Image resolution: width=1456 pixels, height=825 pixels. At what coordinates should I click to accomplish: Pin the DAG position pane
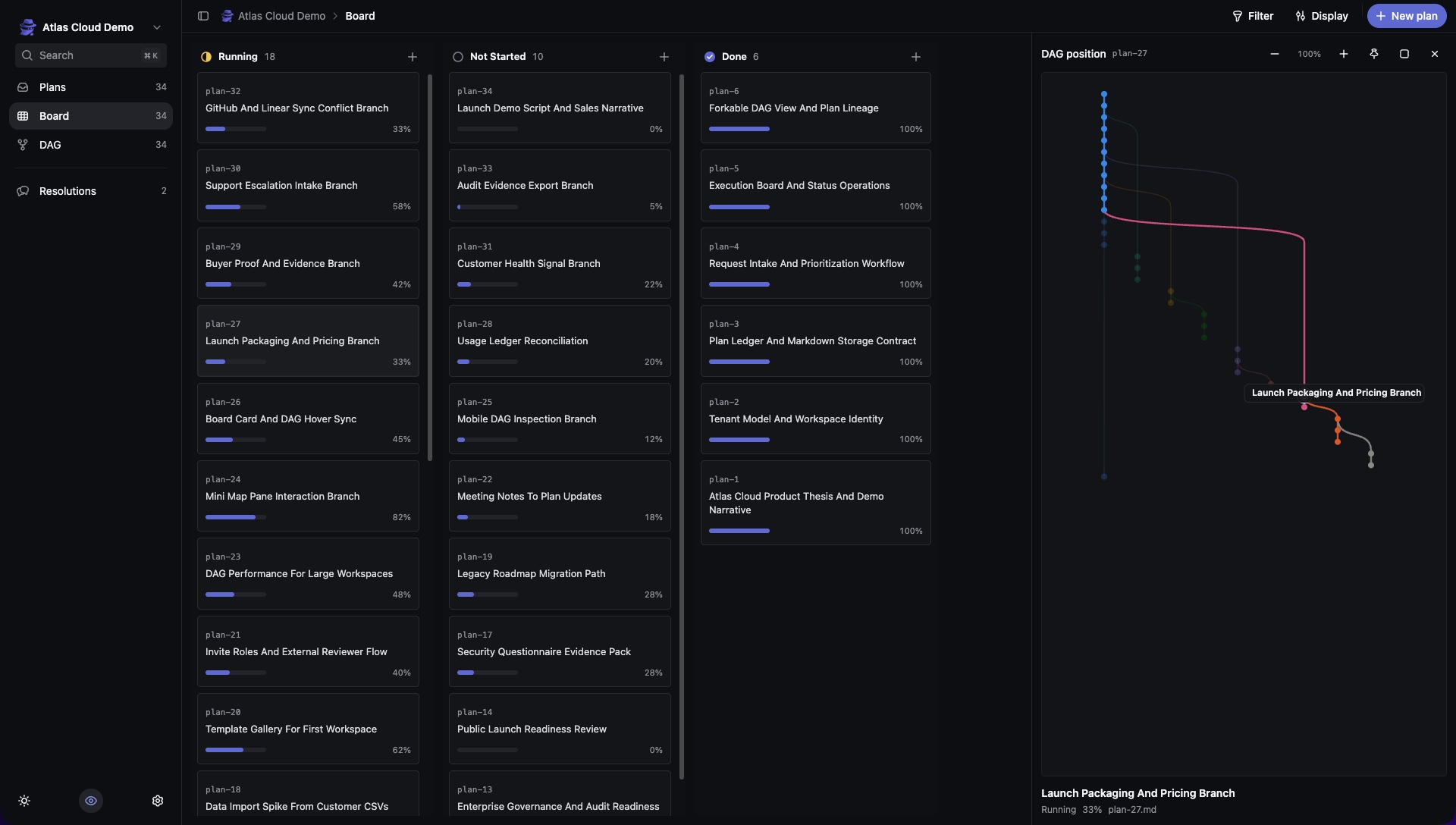(x=1374, y=54)
